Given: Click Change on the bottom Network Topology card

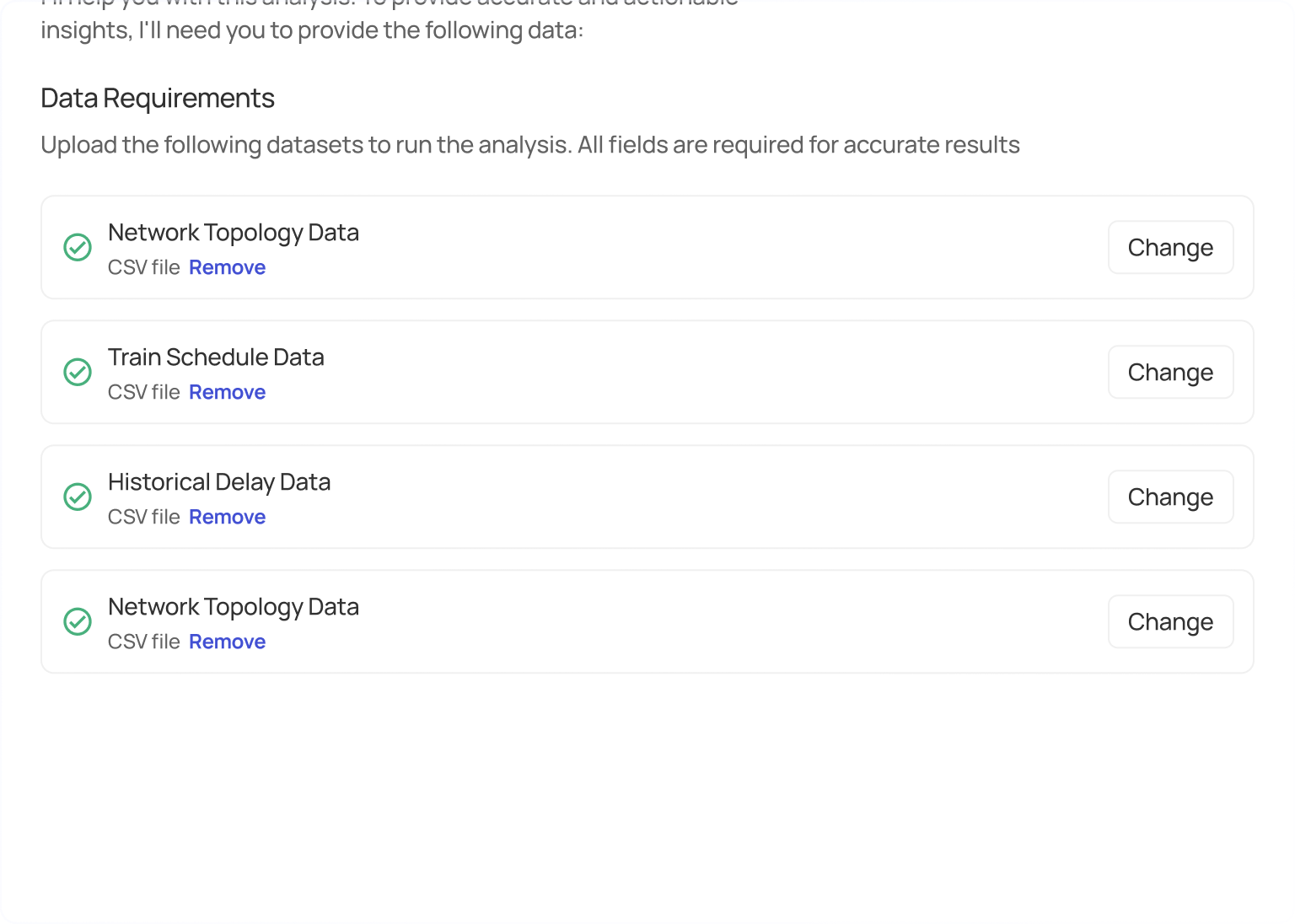Looking at the screenshot, I should (x=1170, y=621).
